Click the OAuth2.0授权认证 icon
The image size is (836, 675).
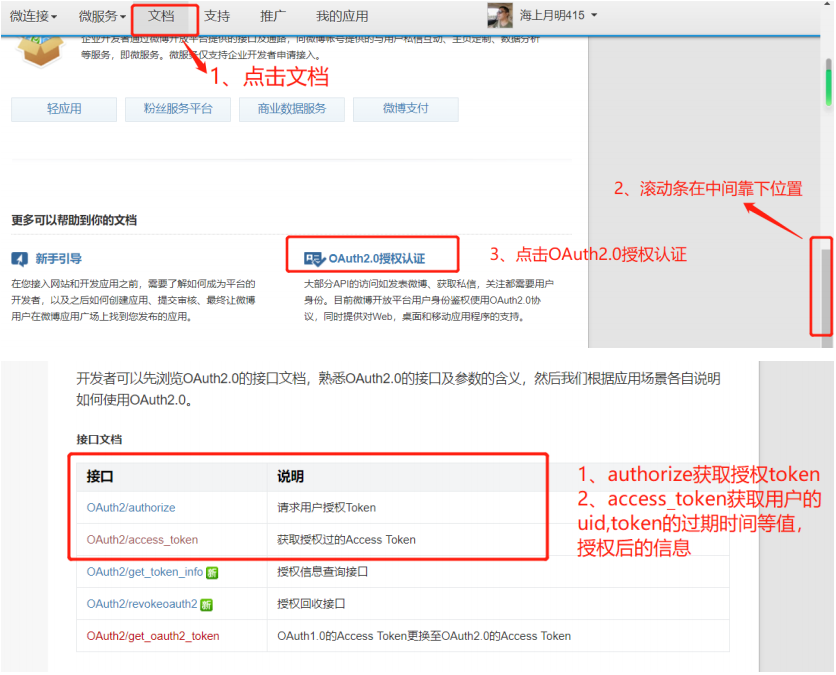(x=314, y=259)
